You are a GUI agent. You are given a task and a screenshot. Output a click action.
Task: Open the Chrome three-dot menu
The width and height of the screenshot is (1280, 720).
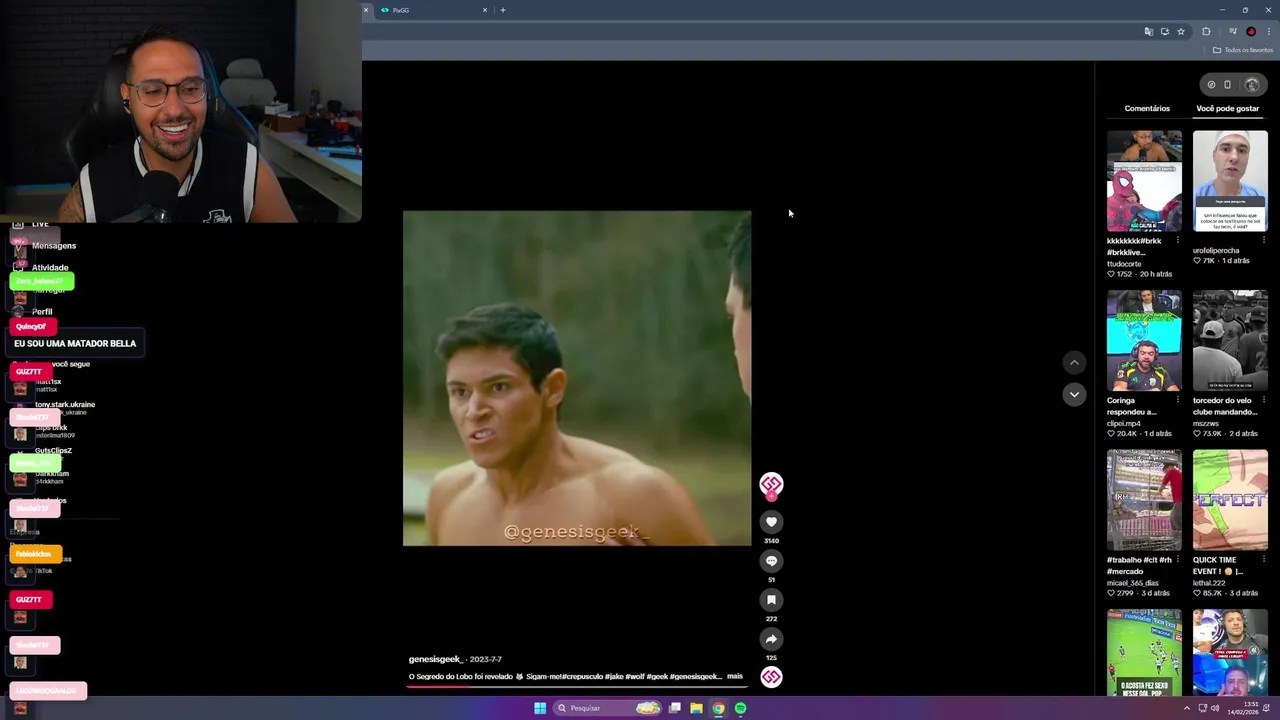tap(1269, 32)
